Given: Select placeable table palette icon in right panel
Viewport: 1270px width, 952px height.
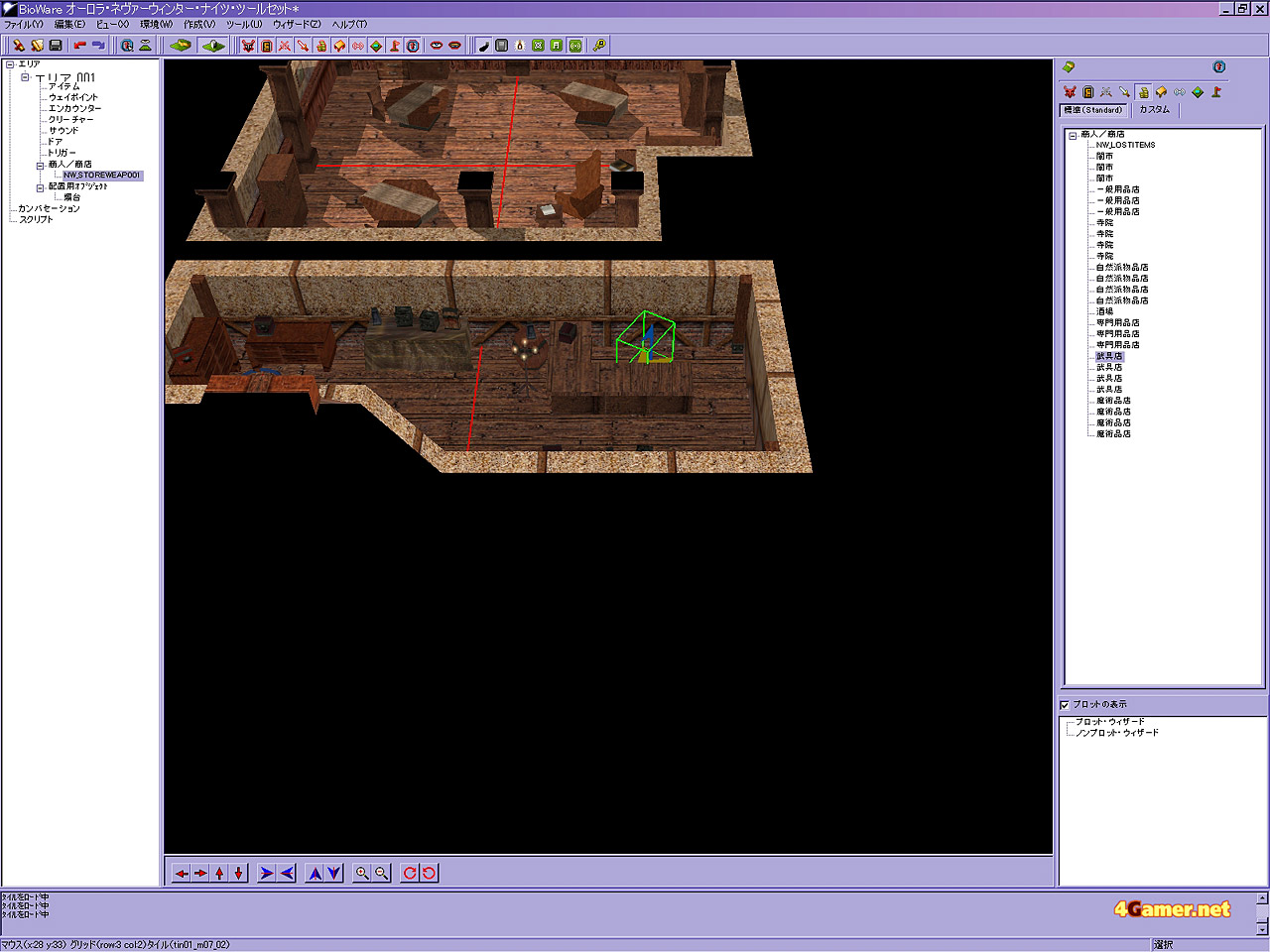Looking at the screenshot, I should click(1161, 92).
